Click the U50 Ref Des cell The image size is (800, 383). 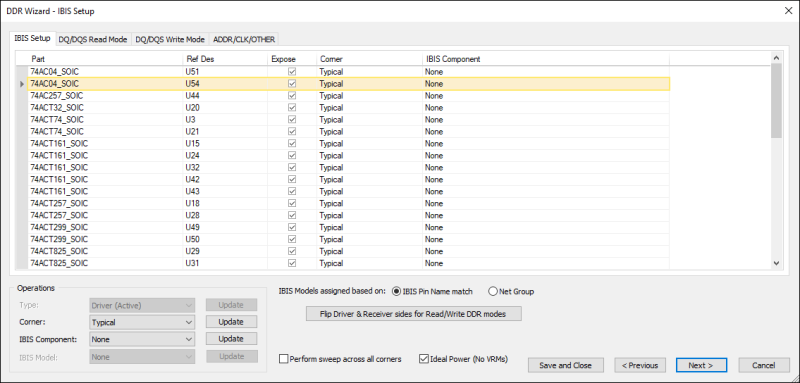(225, 240)
